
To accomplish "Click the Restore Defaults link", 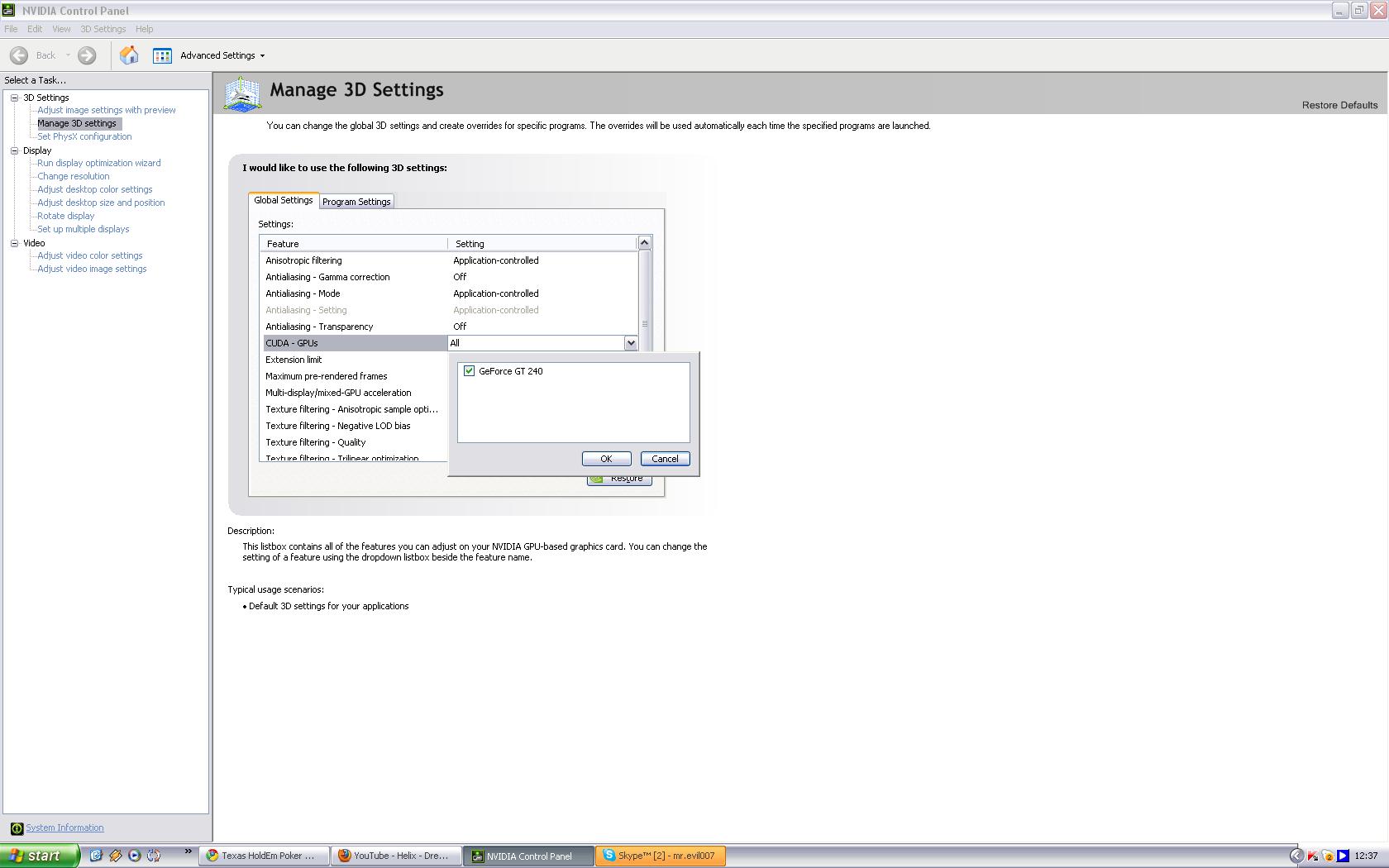I will click(x=1339, y=105).
